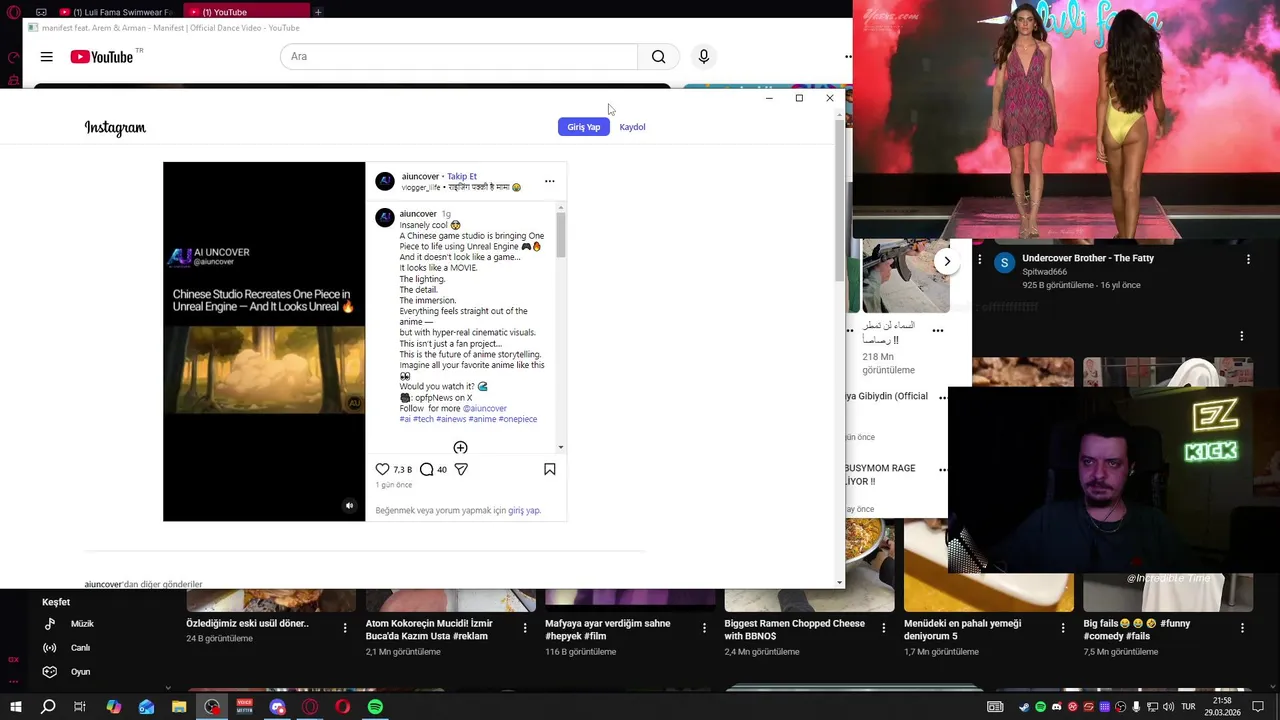Open 'Biggest Ramen Chopped Cheese with BBNO$' video
The image size is (1280, 720).
[795, 629]
